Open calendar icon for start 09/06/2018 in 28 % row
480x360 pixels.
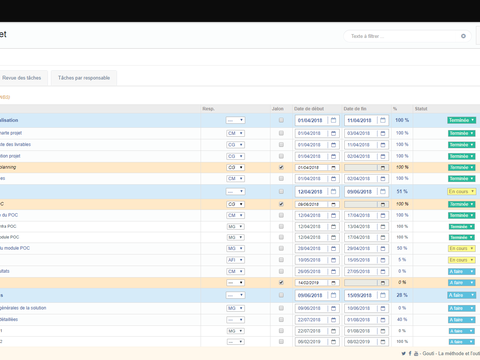(x=333, y=295)
